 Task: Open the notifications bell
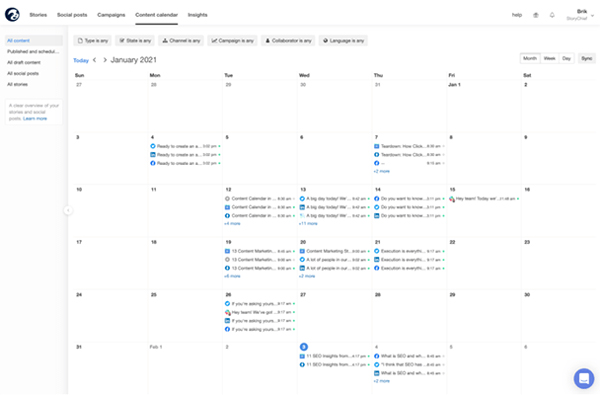pyautogui.click(x=552, y=15)
